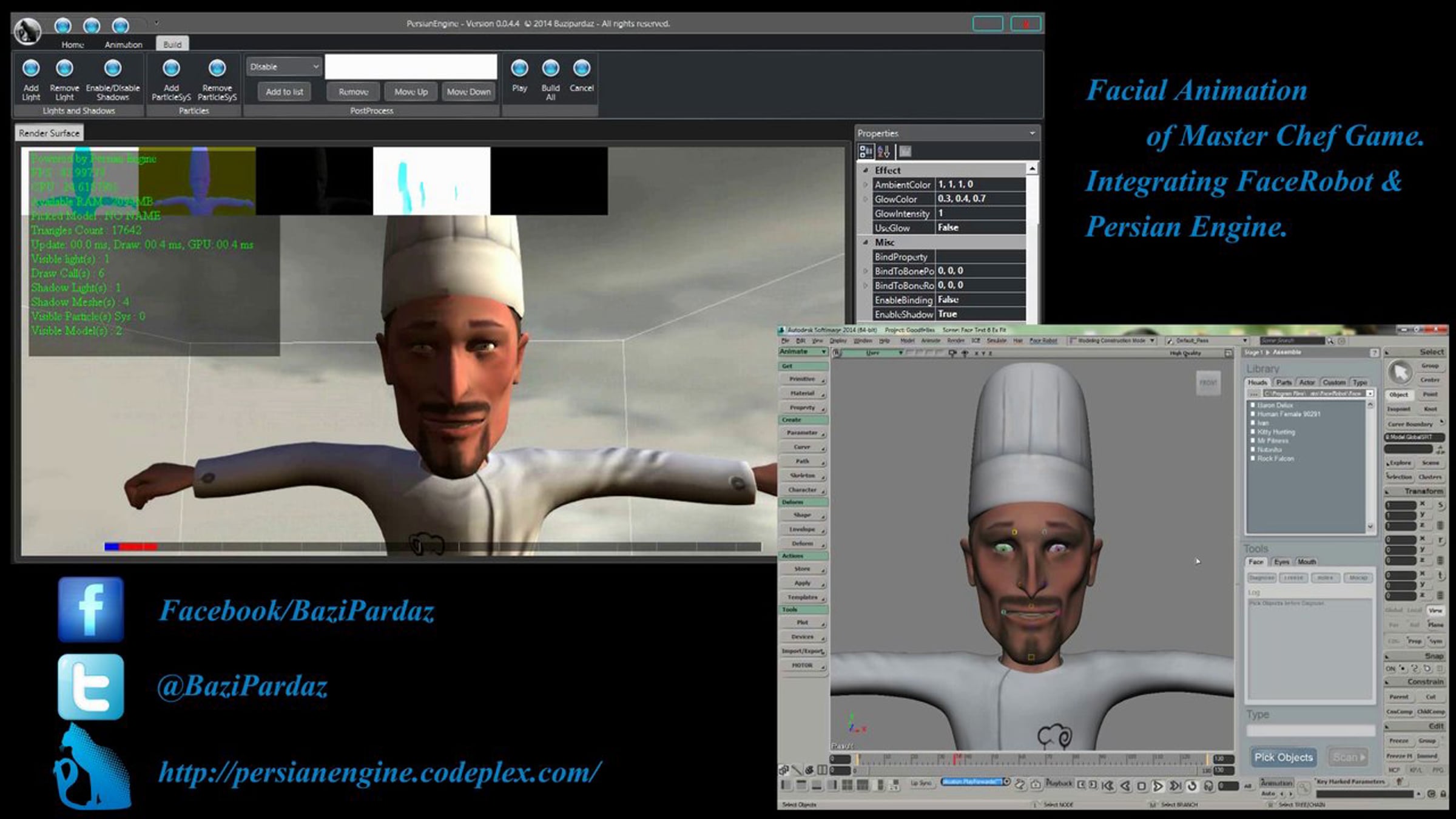1456x819 pixels.
Task: Click the Add Light icon
Action: click(31, 68)
